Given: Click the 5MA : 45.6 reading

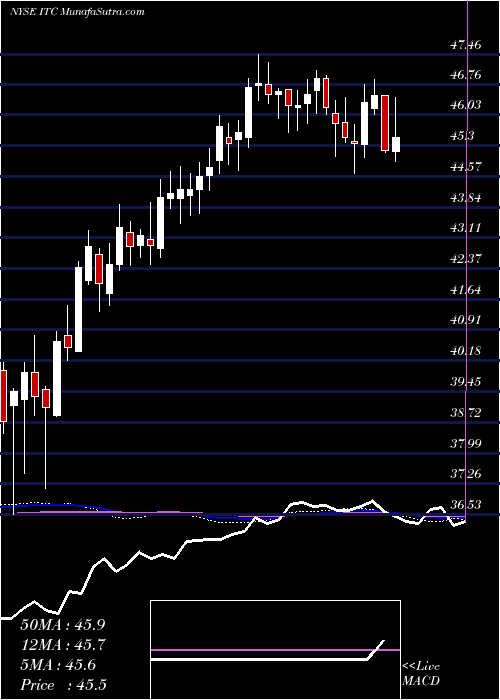Looking at the screenshot, I should click(58, 665).
